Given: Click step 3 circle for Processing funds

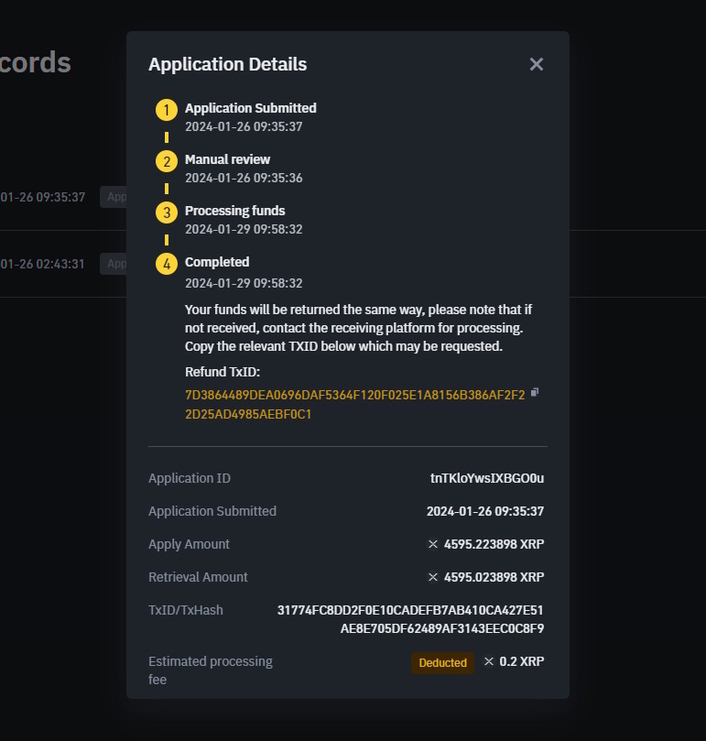Looking at the screenshot, I should [x=166, y=212].
